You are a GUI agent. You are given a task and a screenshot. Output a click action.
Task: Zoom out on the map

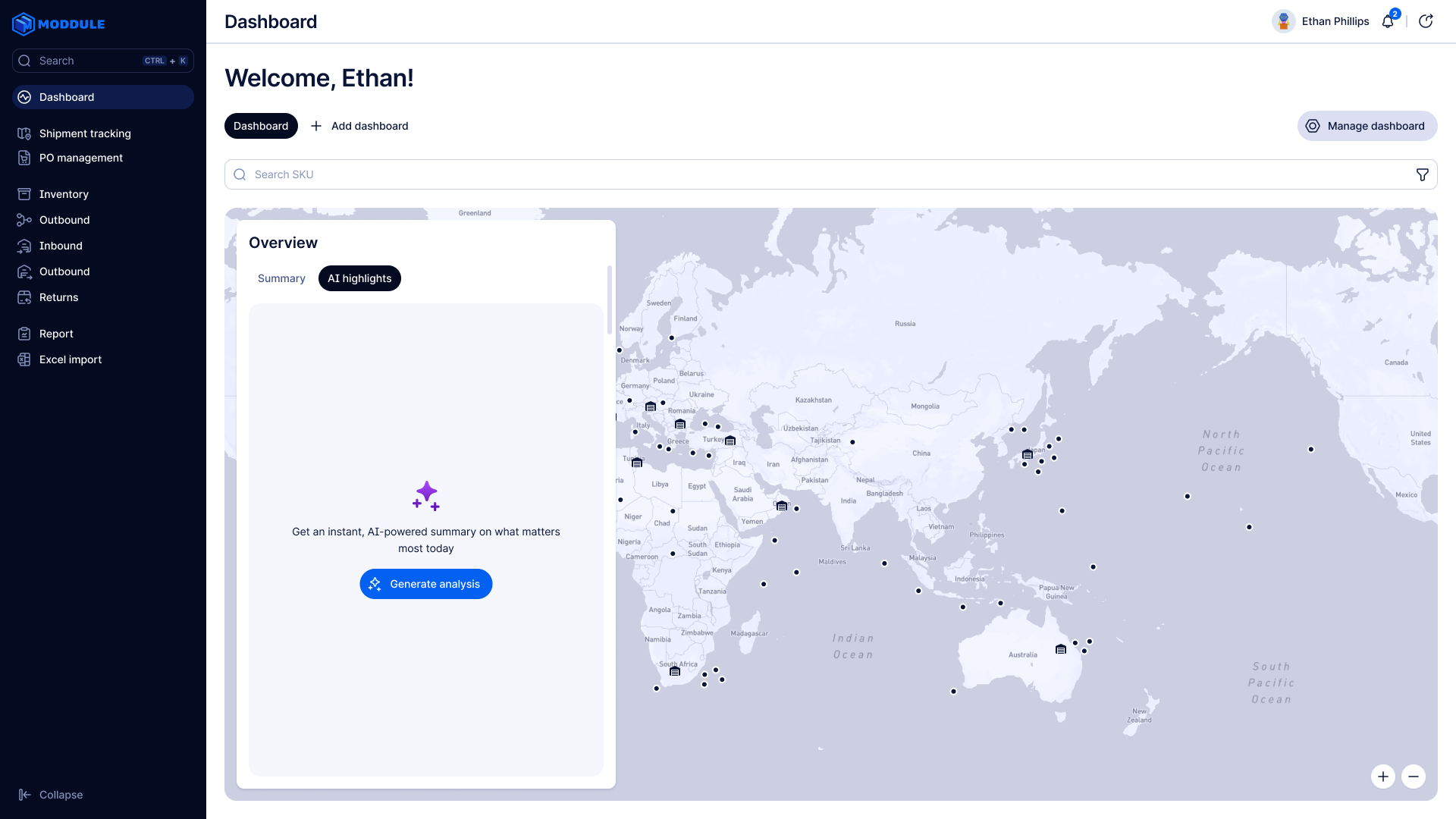1414,777
